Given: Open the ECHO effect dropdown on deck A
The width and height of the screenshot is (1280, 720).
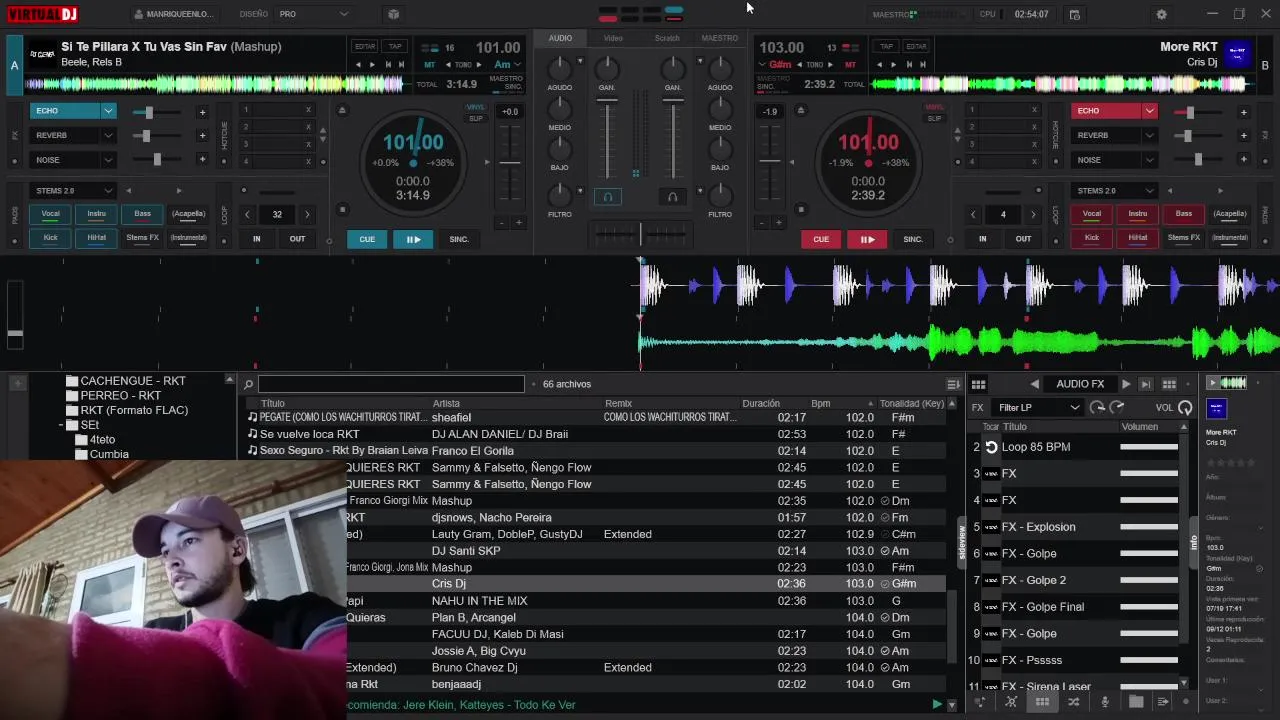Looking at the screenshot, I should click(108, 111).
